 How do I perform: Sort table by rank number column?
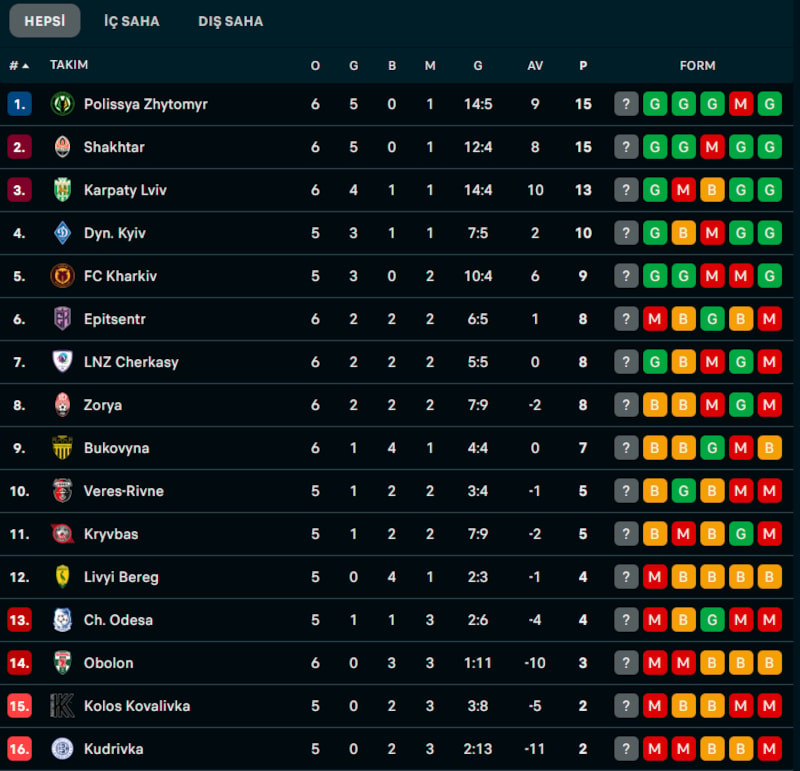tap(19, 65)
